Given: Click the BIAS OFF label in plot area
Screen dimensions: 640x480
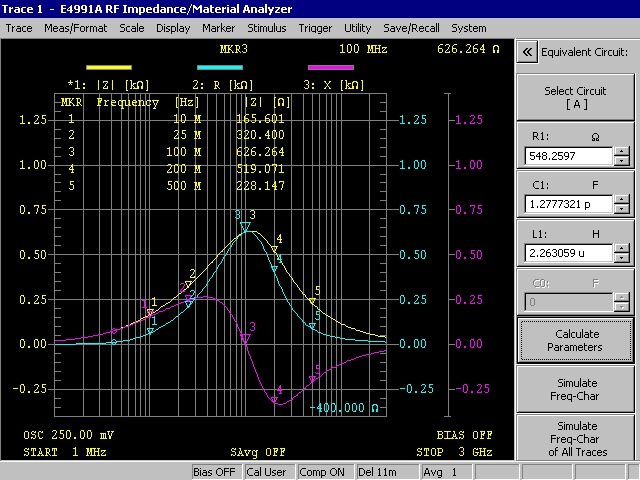Looking at the screenshot, I should tap(464, 435).
